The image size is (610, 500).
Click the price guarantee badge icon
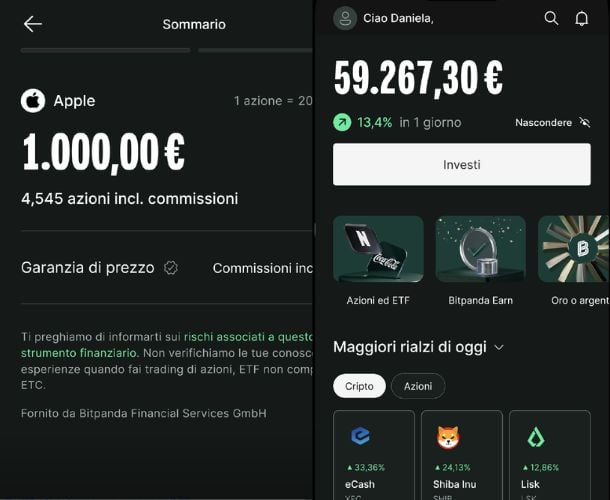coord(171,268)
